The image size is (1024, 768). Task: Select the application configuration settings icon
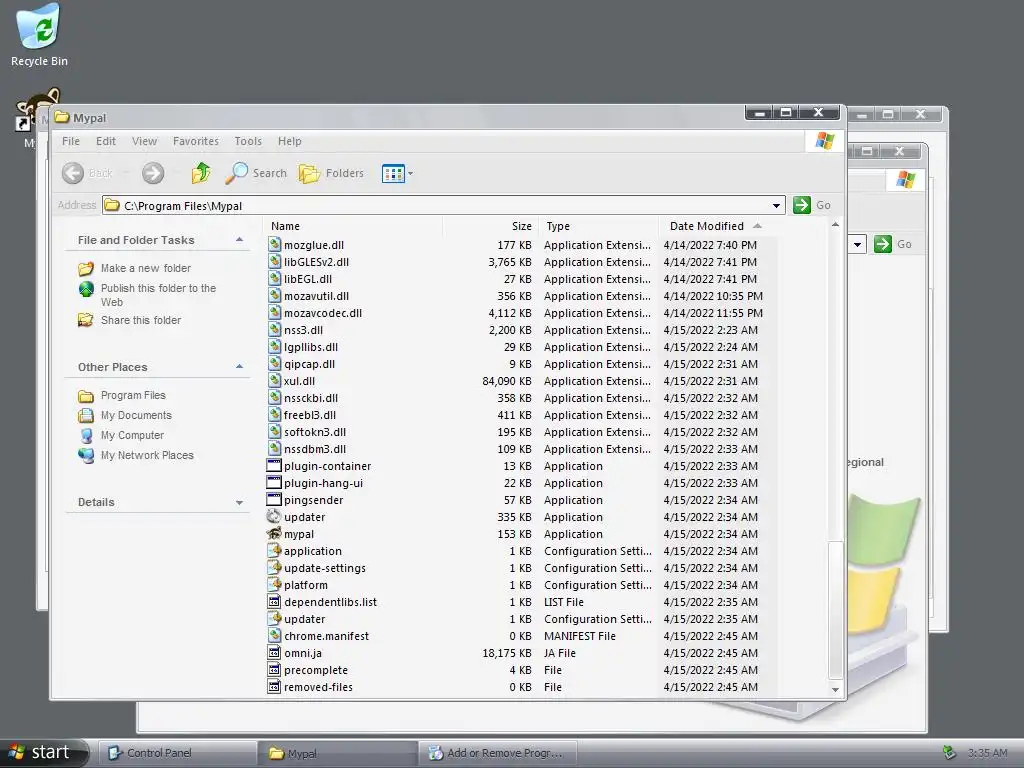275,551
